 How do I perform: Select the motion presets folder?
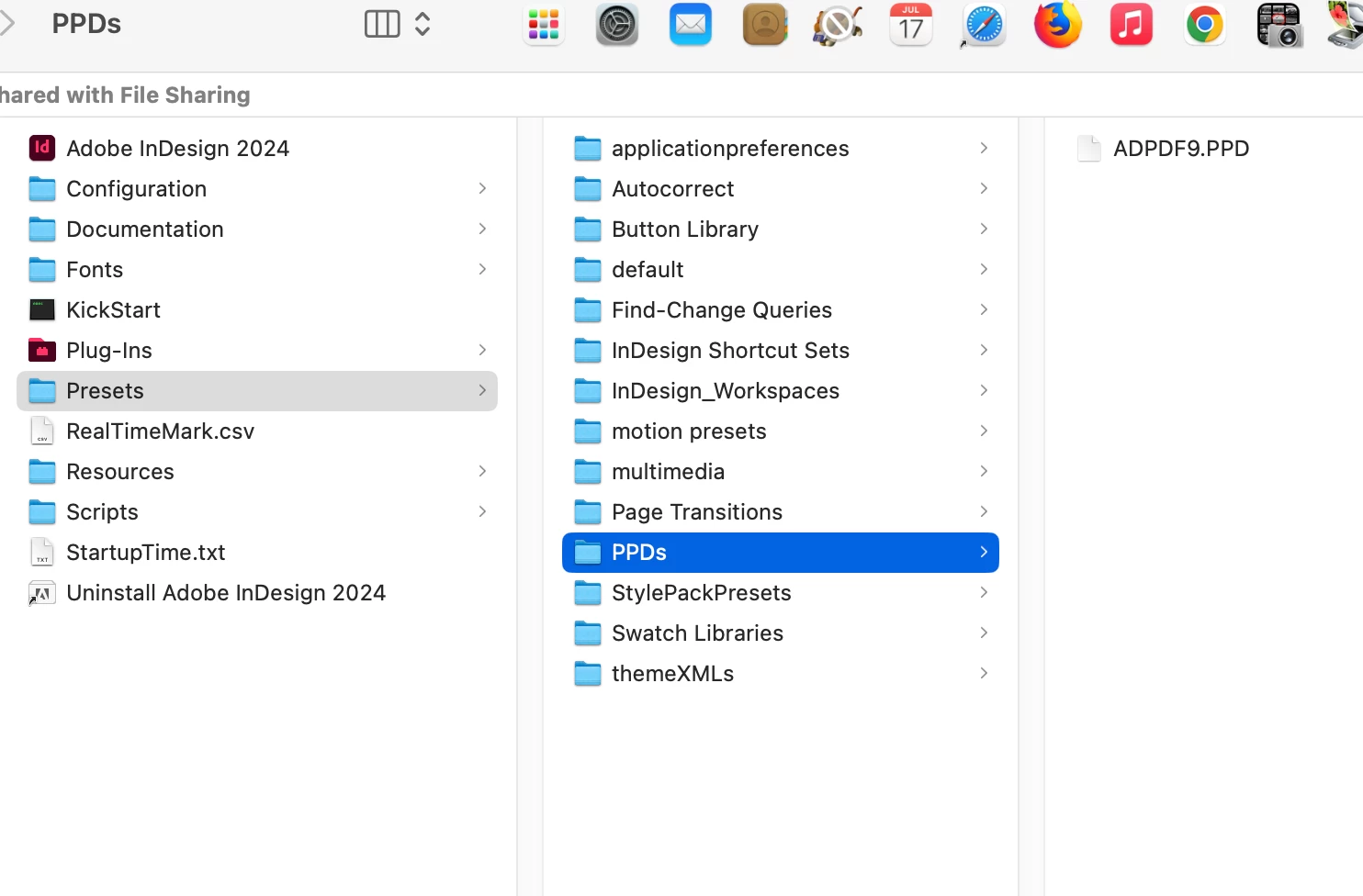[x=781, y=431]
